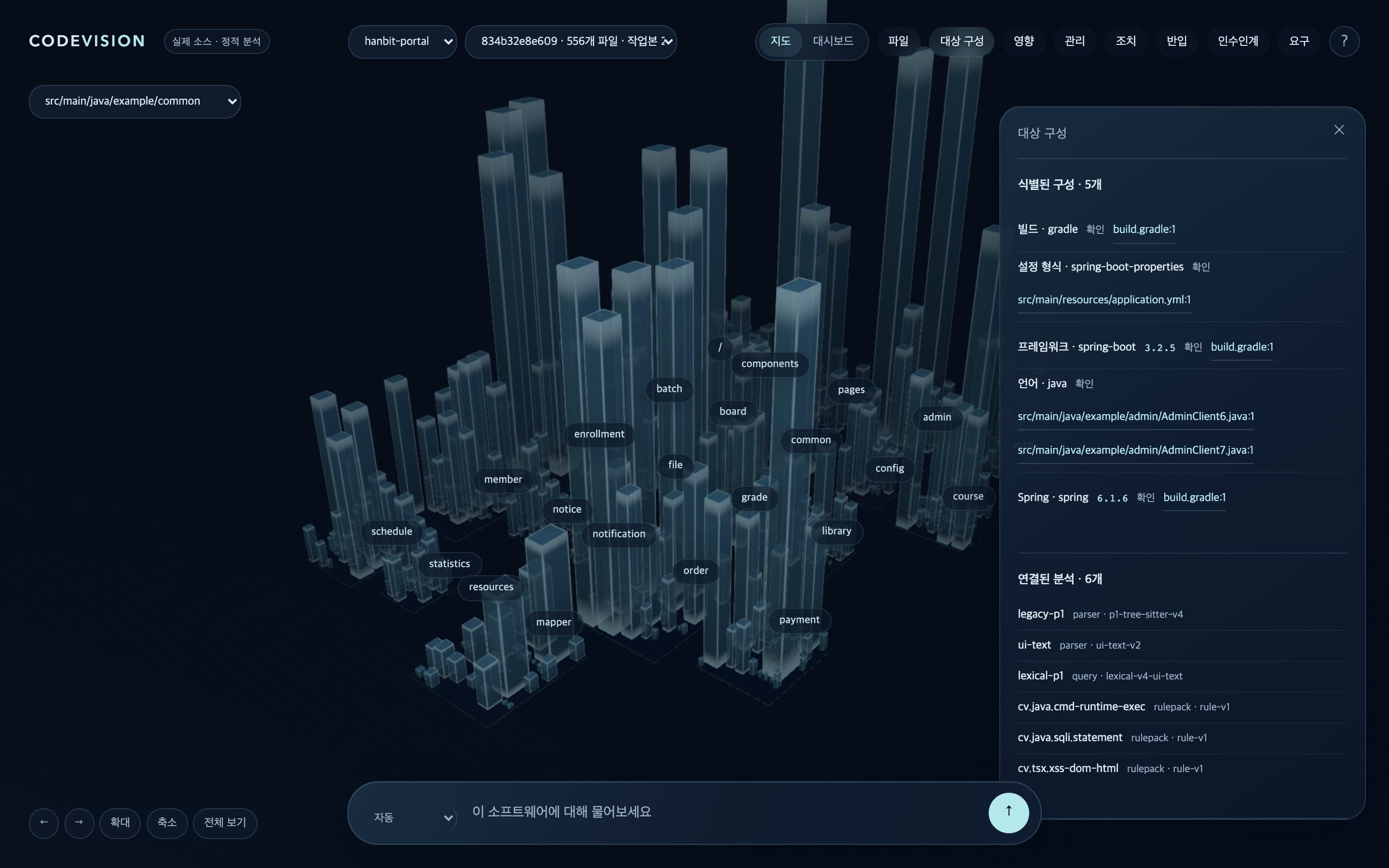Select the enrollment label on map
The width and height of the screenshot is (1389, 868).
599,434
